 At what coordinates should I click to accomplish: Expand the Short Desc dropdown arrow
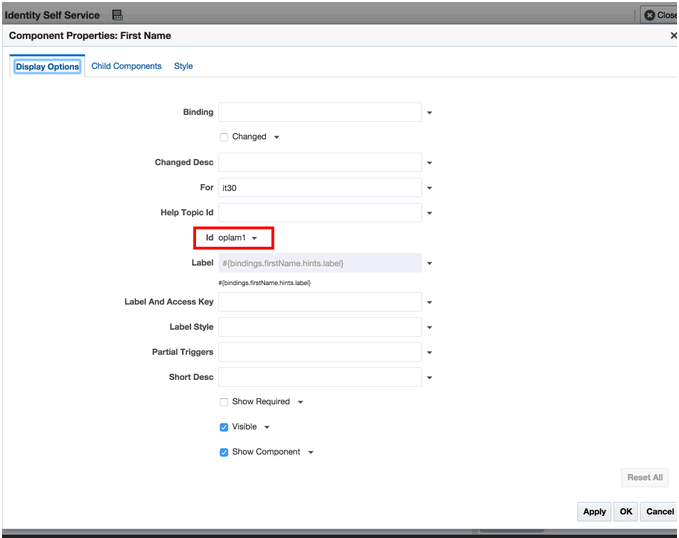click(x=430, y=378)
